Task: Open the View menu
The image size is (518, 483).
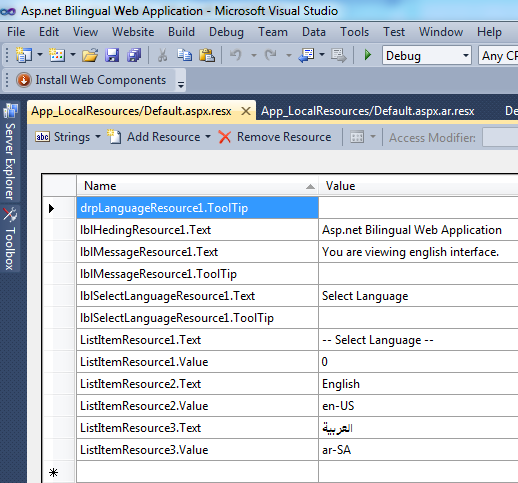Action: pos(85,32)
